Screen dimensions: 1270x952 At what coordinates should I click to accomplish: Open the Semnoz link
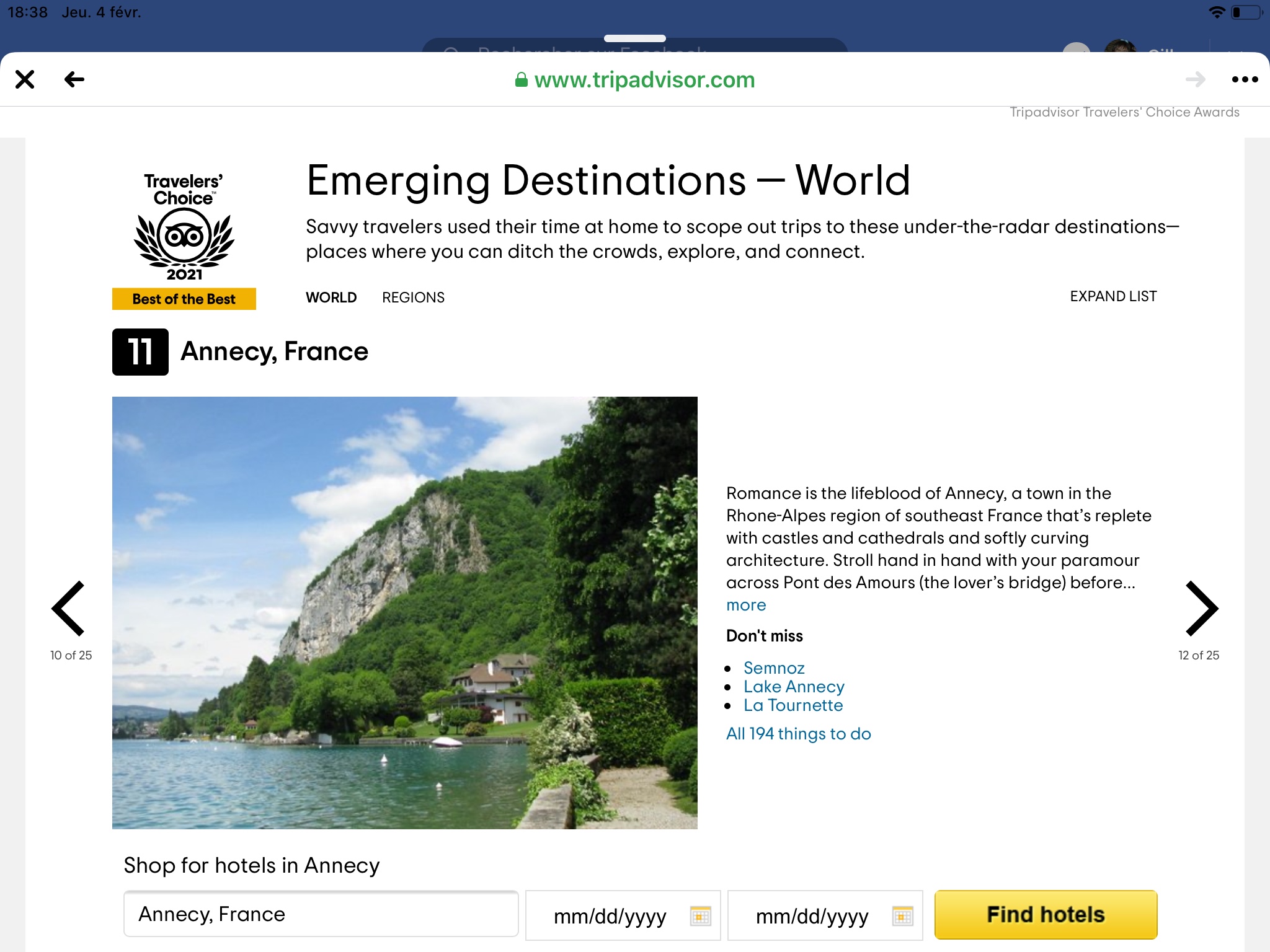coord(774,668)
